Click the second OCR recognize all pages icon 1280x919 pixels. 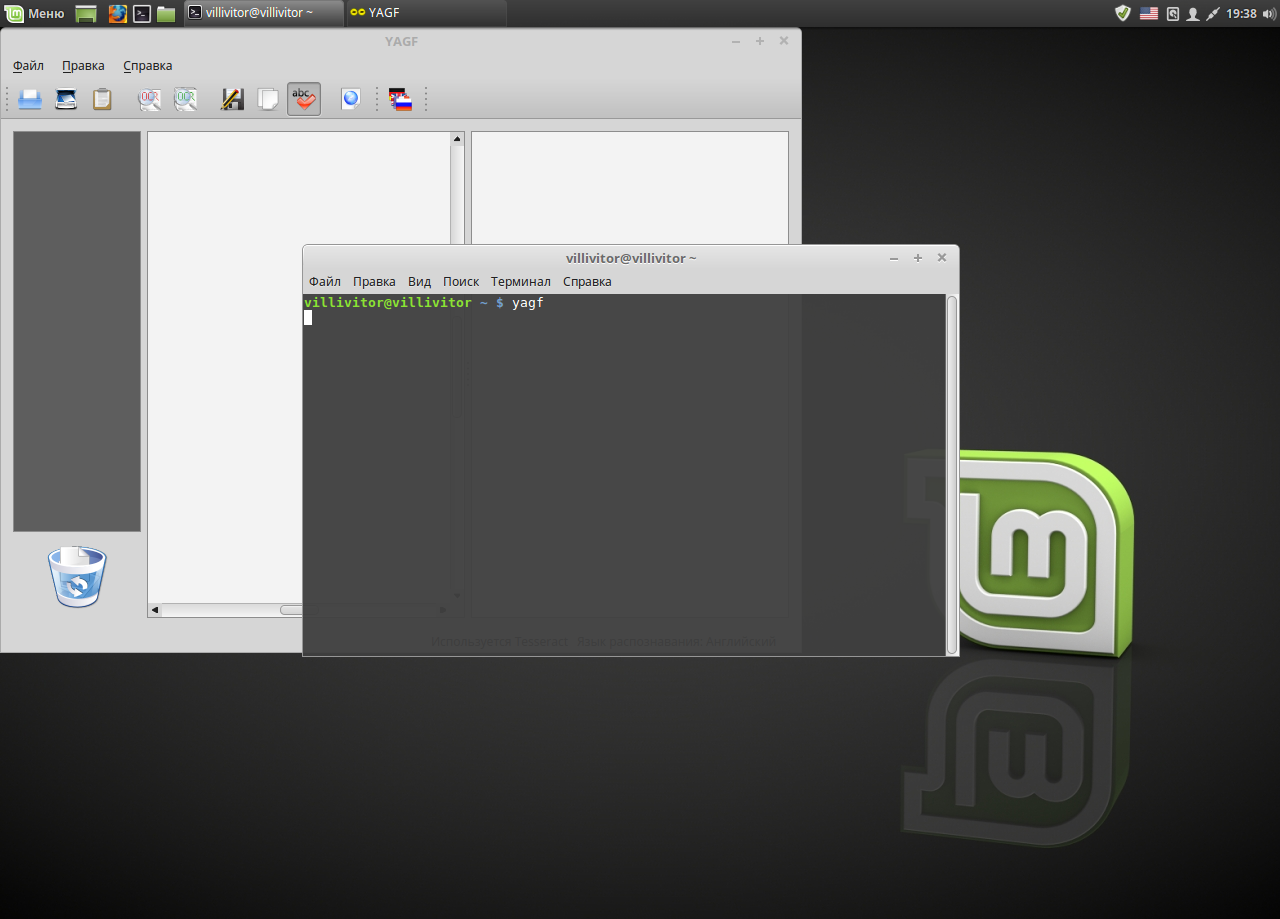(185, 99)
